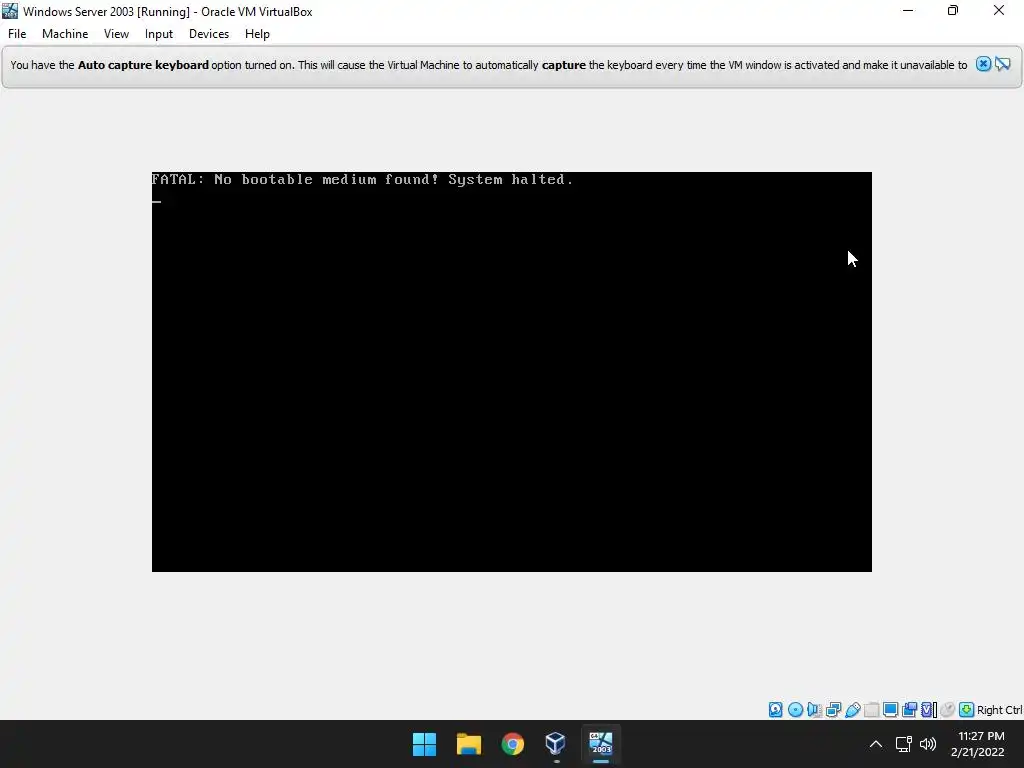Open the Windows Start menu
1024x768 pixels.
(424, 744)
